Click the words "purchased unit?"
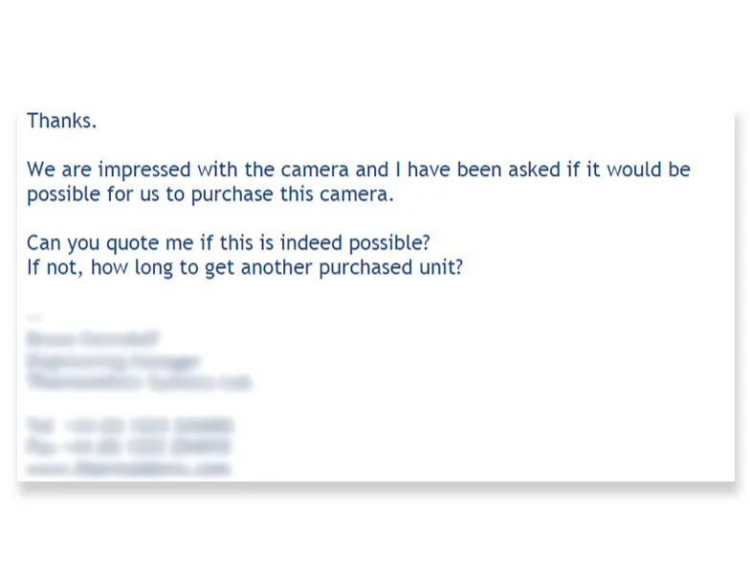This screenshot has width=750, height=586. 391,268
